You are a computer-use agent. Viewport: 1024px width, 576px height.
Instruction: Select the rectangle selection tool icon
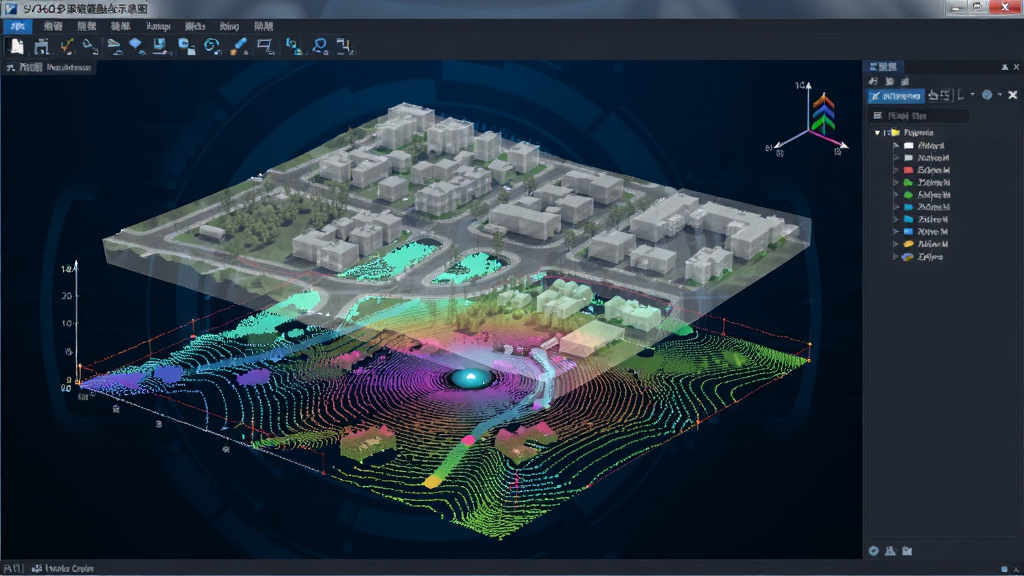264,46
